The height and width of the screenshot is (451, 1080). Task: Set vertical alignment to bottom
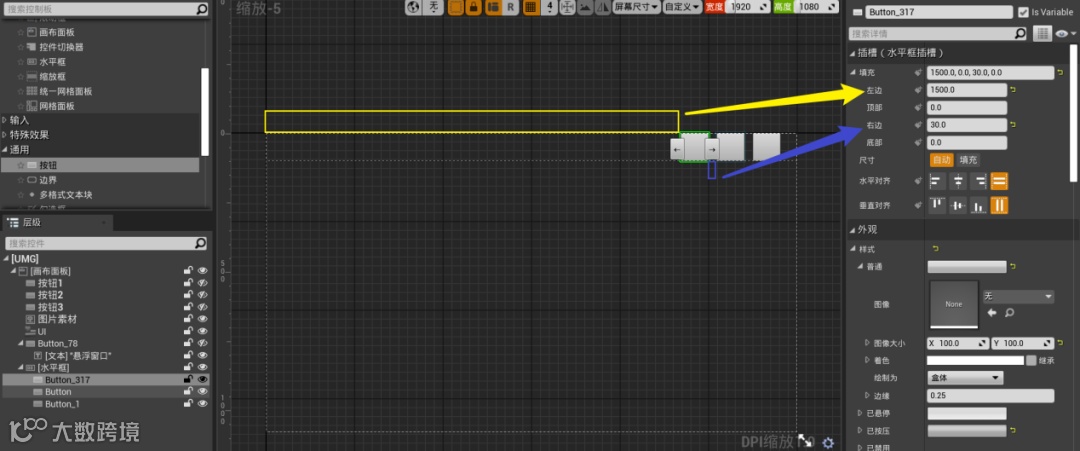coord(979,204)
